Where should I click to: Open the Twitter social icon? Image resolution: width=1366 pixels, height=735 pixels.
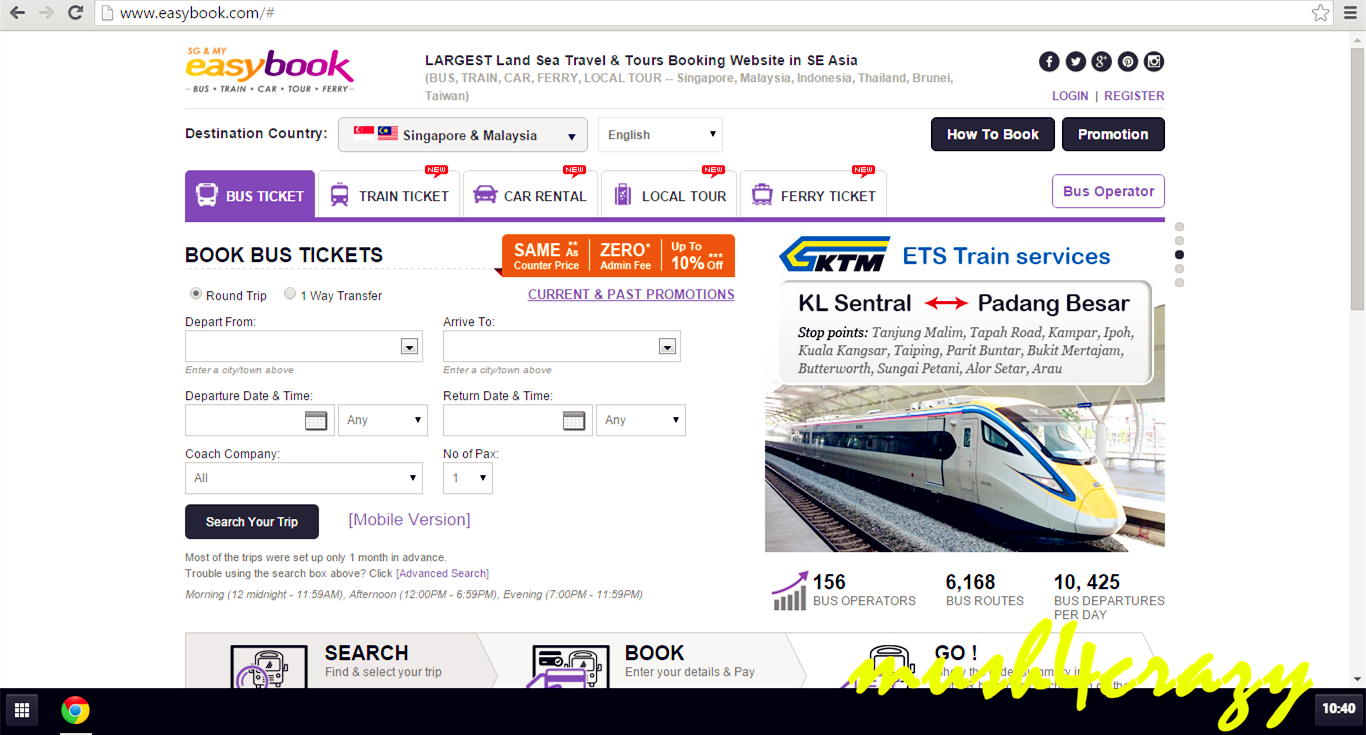1075,62
